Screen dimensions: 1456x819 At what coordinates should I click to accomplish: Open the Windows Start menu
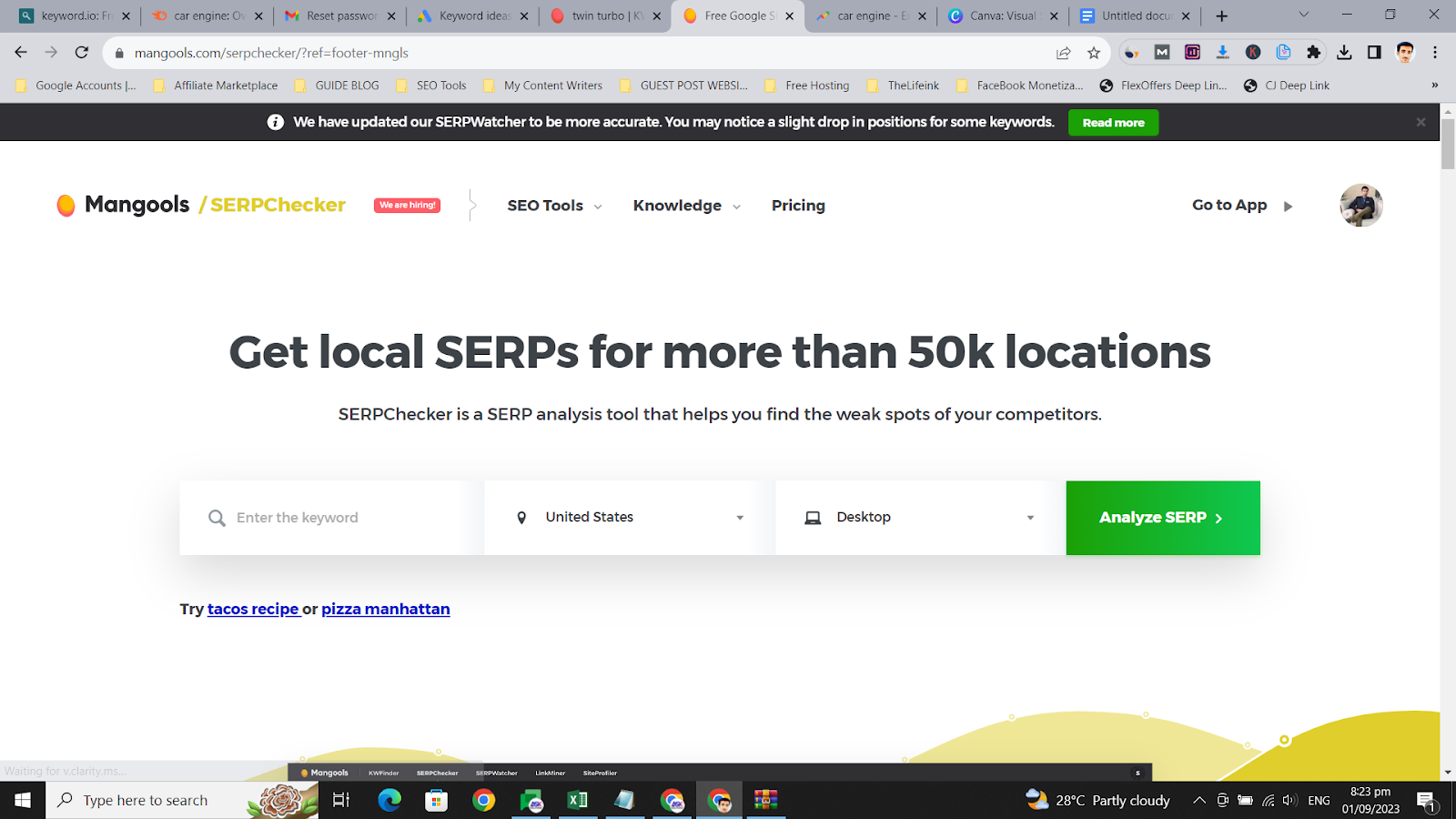tap(23, 800)
